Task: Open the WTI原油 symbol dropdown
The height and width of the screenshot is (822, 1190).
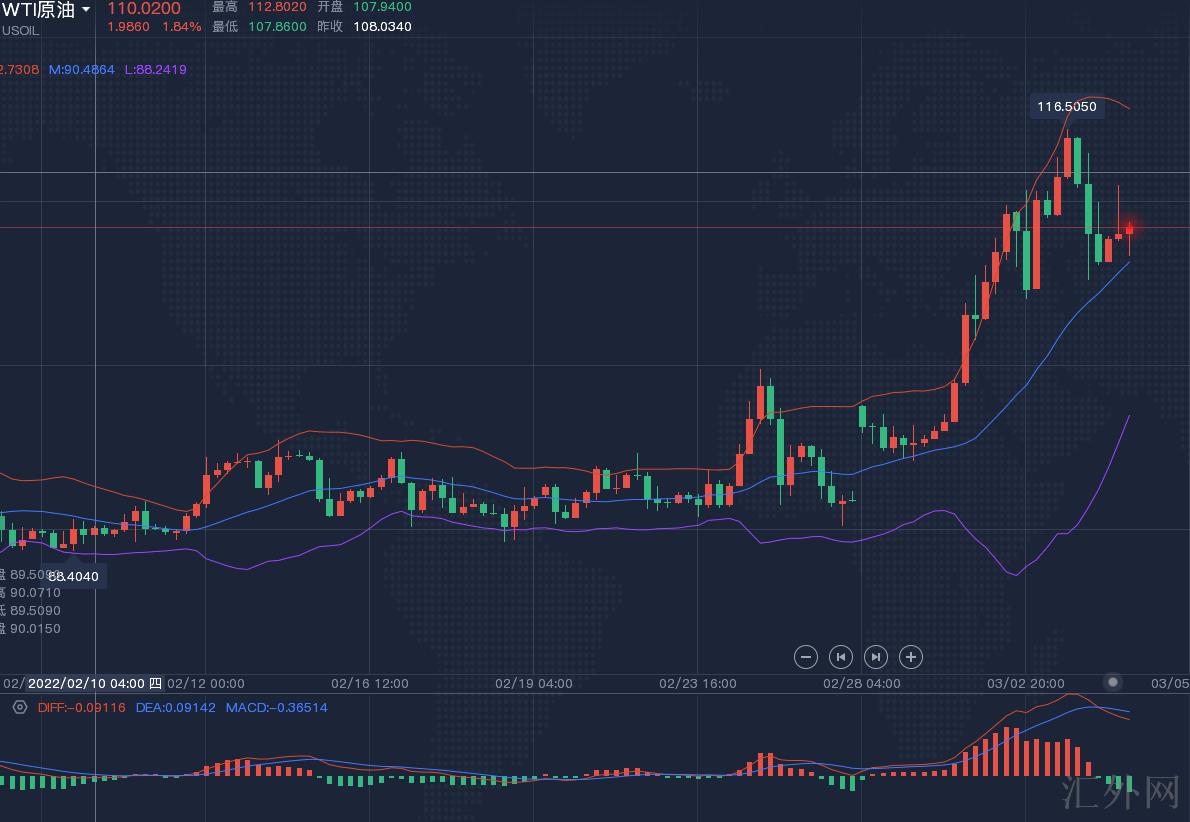Action: pyautogui.click(x=85, y=9)
